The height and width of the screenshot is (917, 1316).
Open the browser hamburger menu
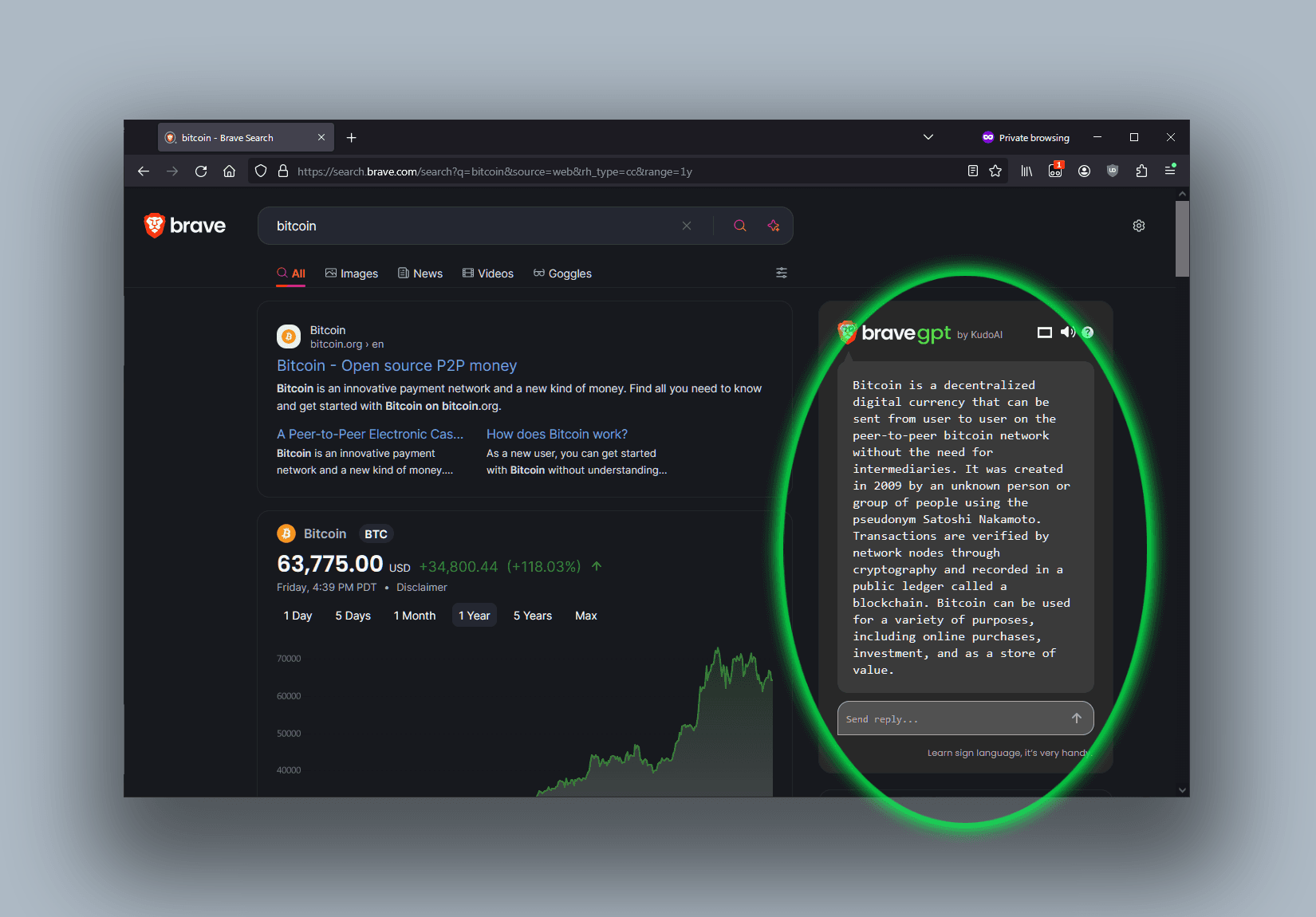pyautogui.click(x=1170, y=170)
